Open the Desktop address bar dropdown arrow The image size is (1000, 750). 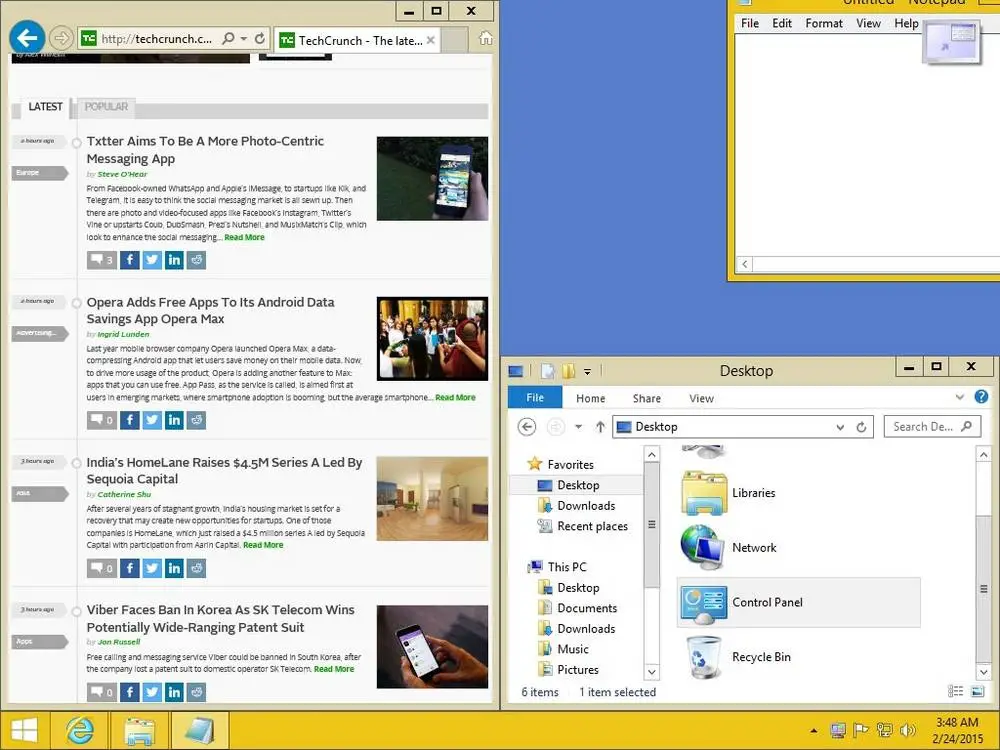[840, 427]
